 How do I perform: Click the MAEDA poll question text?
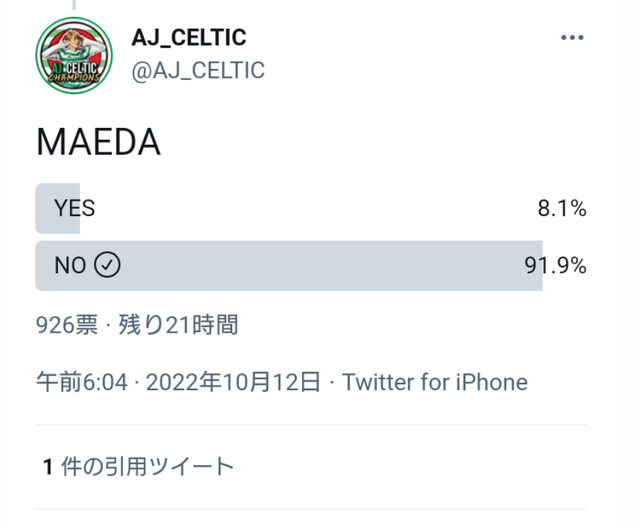click(x=98, y=142)
